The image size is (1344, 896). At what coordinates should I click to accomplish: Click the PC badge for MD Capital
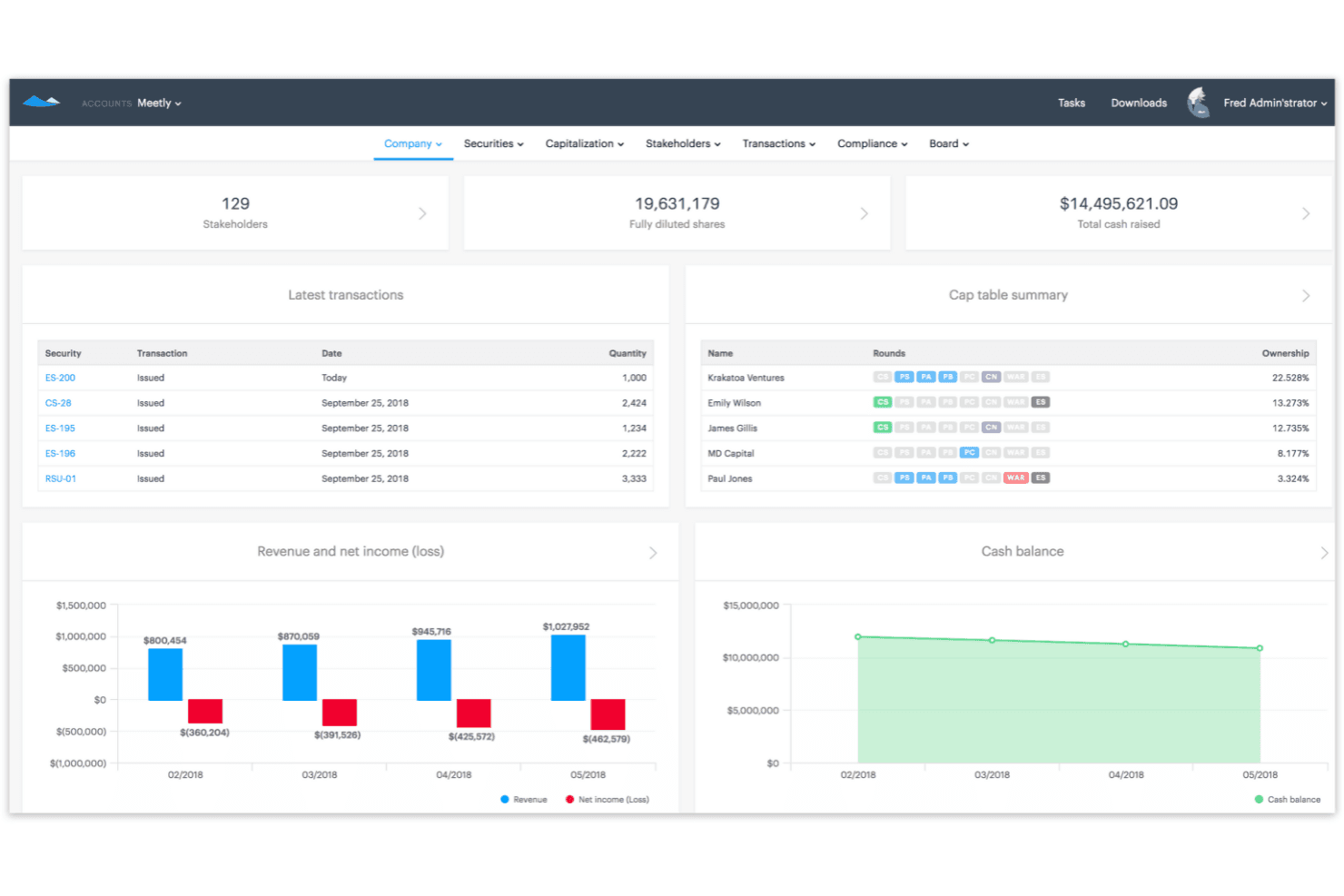pos(970,452)
